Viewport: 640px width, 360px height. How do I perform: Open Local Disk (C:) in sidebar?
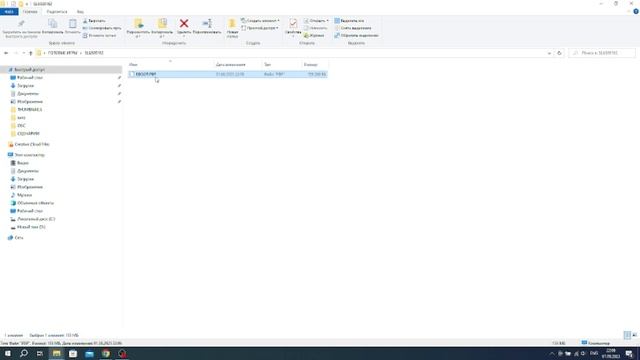[x=36, y=219]
